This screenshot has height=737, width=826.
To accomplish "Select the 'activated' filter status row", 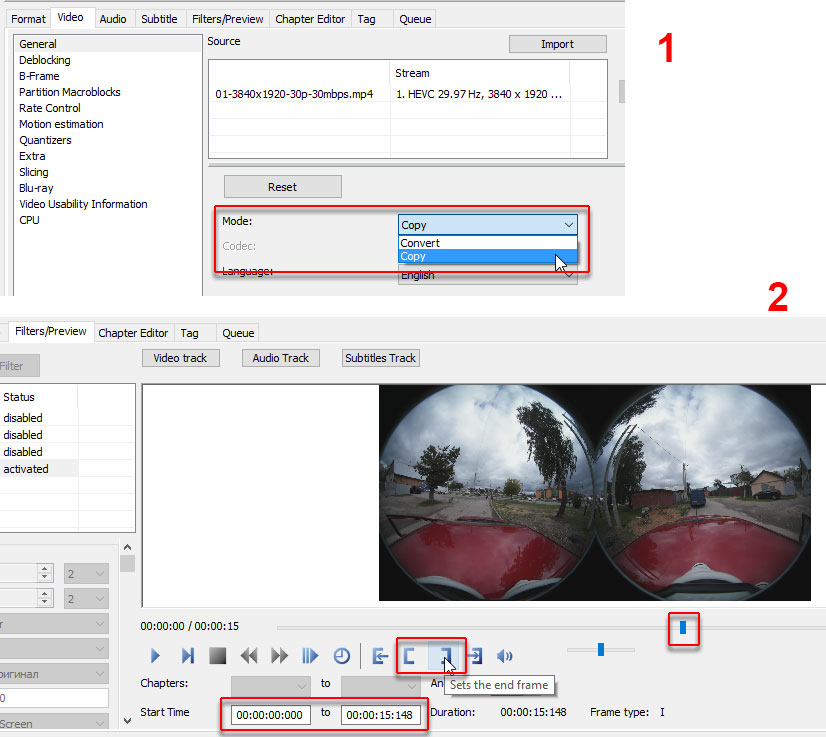I will click(x=39, y=469).
